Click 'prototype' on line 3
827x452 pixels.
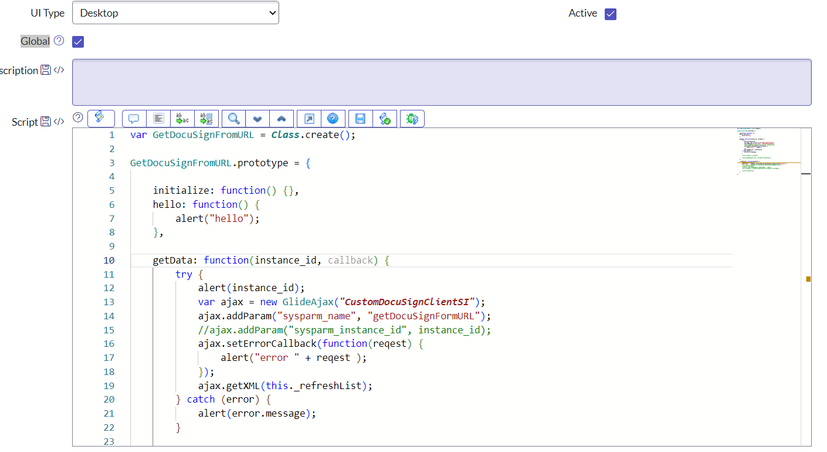[263, 163]
